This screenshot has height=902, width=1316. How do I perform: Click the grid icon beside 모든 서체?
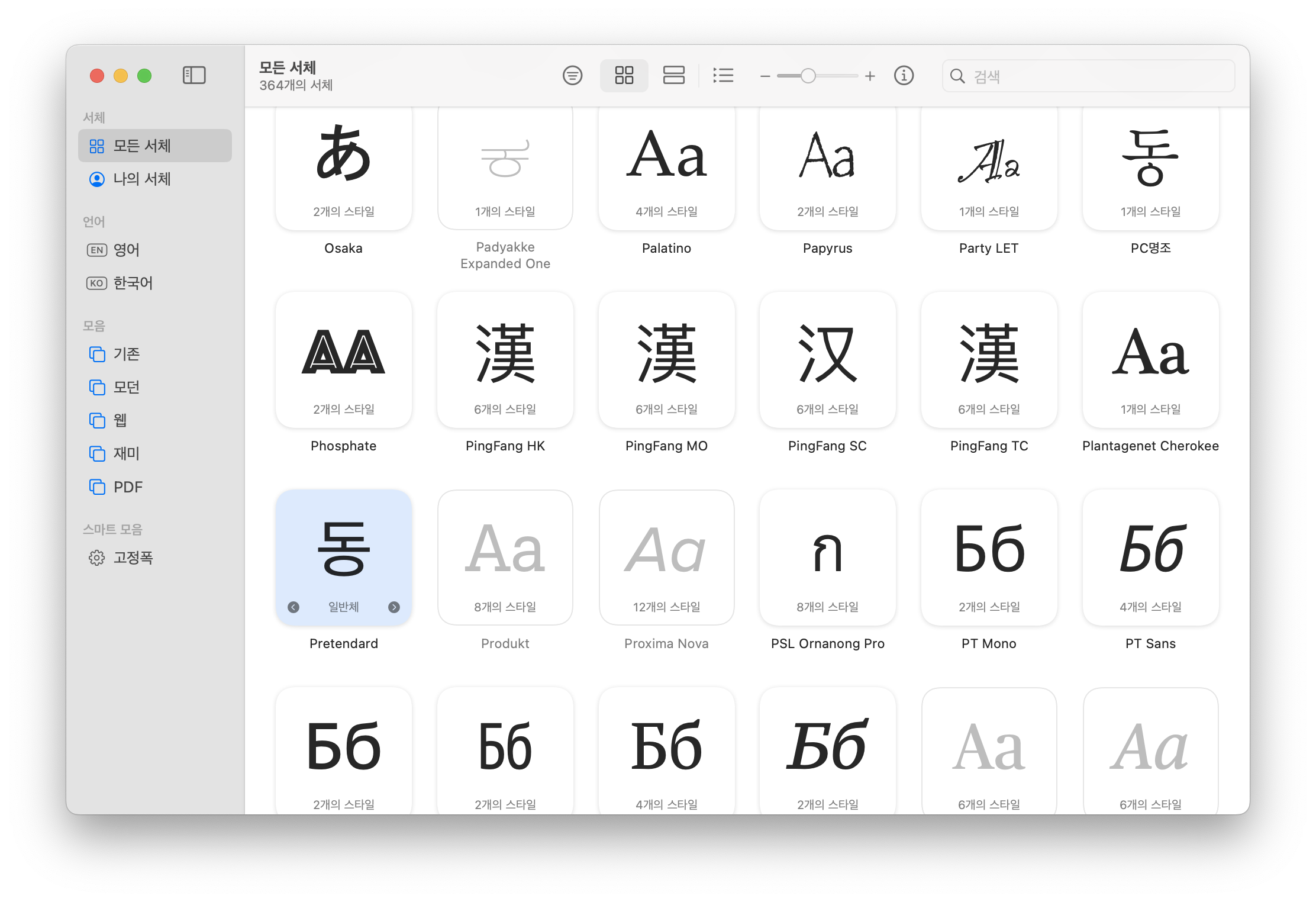coord(96,146)
